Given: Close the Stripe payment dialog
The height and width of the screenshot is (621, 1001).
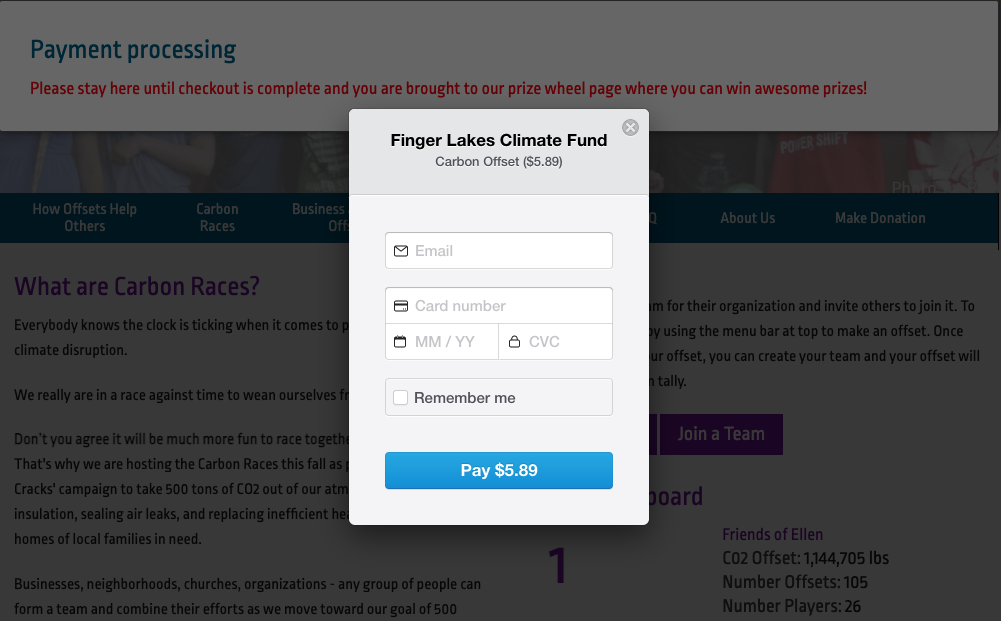Looking at the screenshot, I should (630, 128).
